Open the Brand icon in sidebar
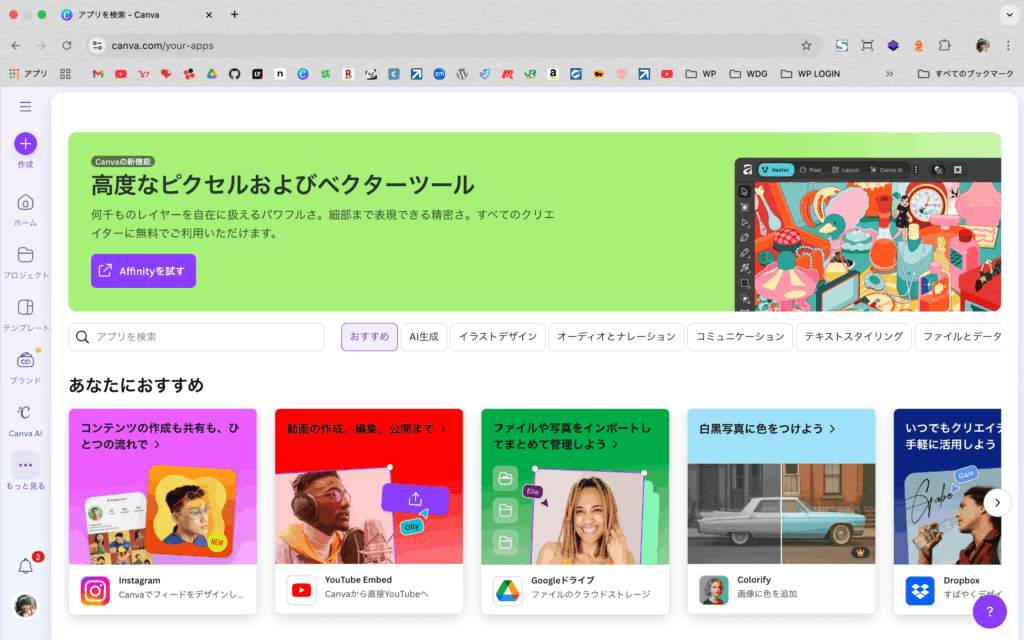 point(25,360)
